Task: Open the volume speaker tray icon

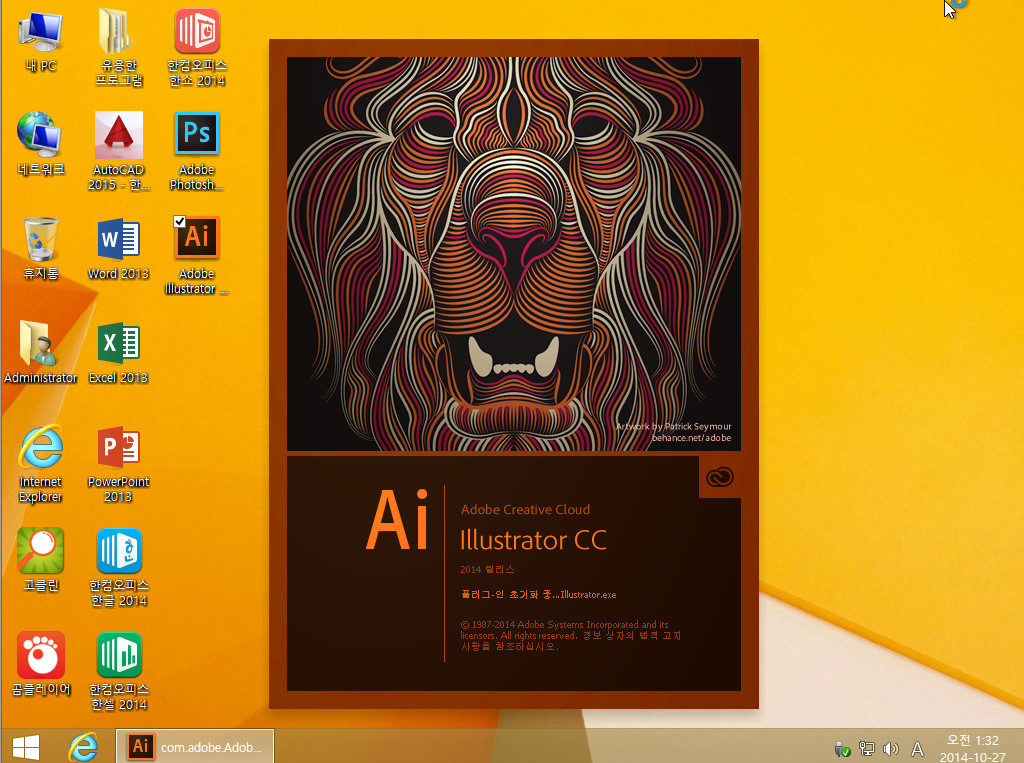Action: click(x=891, y=749)
